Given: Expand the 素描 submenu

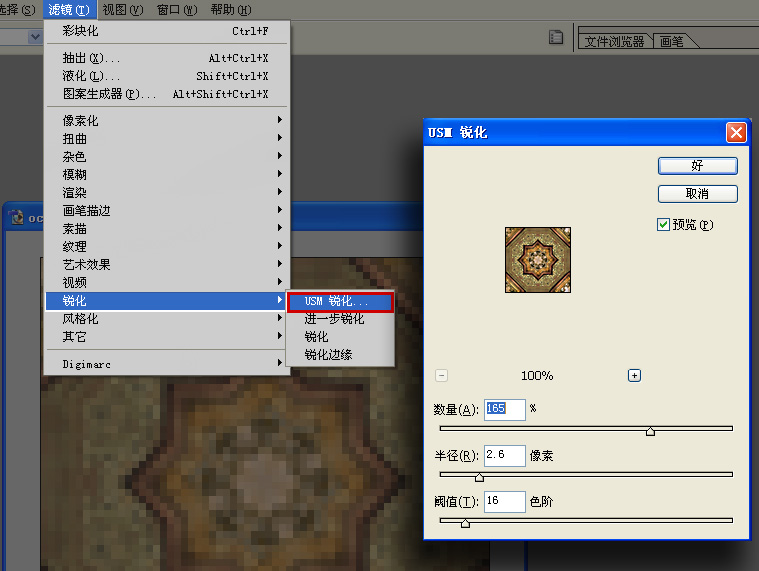Looking at the screenshot, I should click(x=167, y=228).
